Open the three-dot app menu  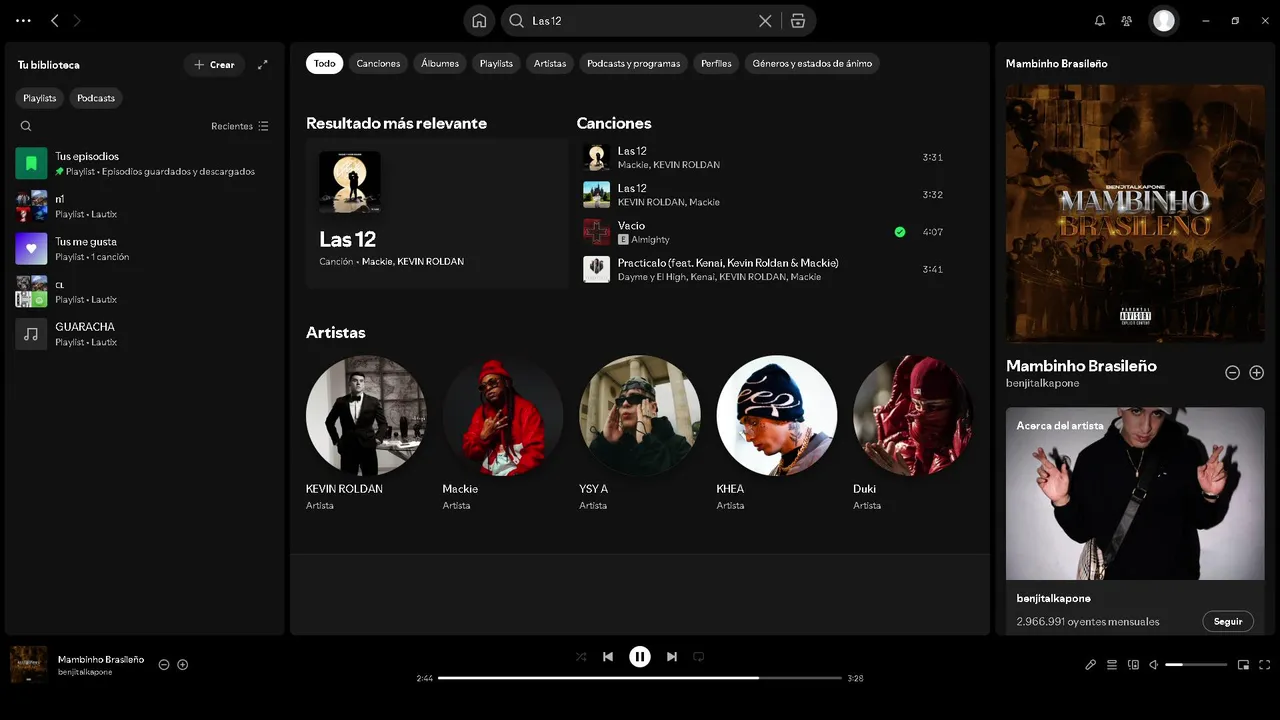point(23,20)
